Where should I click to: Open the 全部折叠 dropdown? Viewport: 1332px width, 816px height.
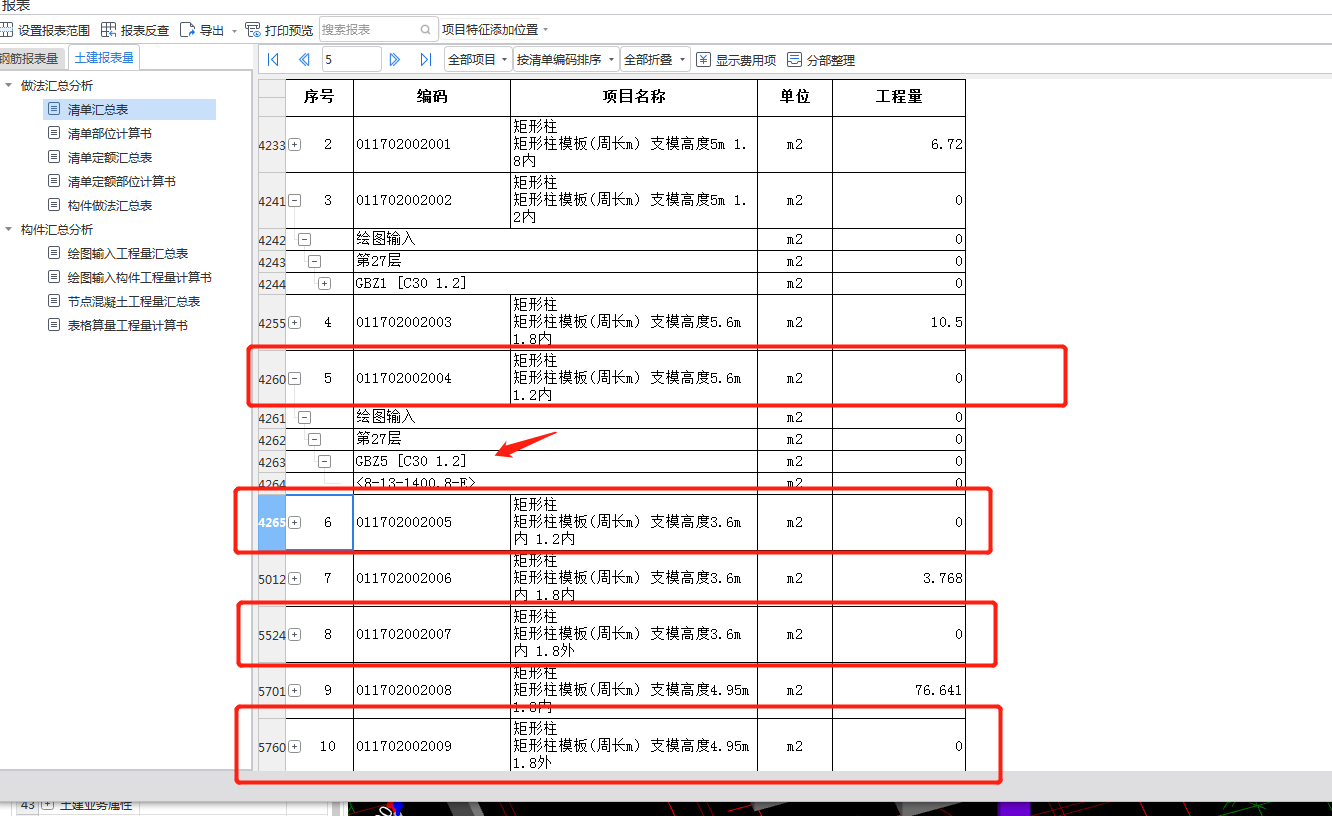click(655, 60)
